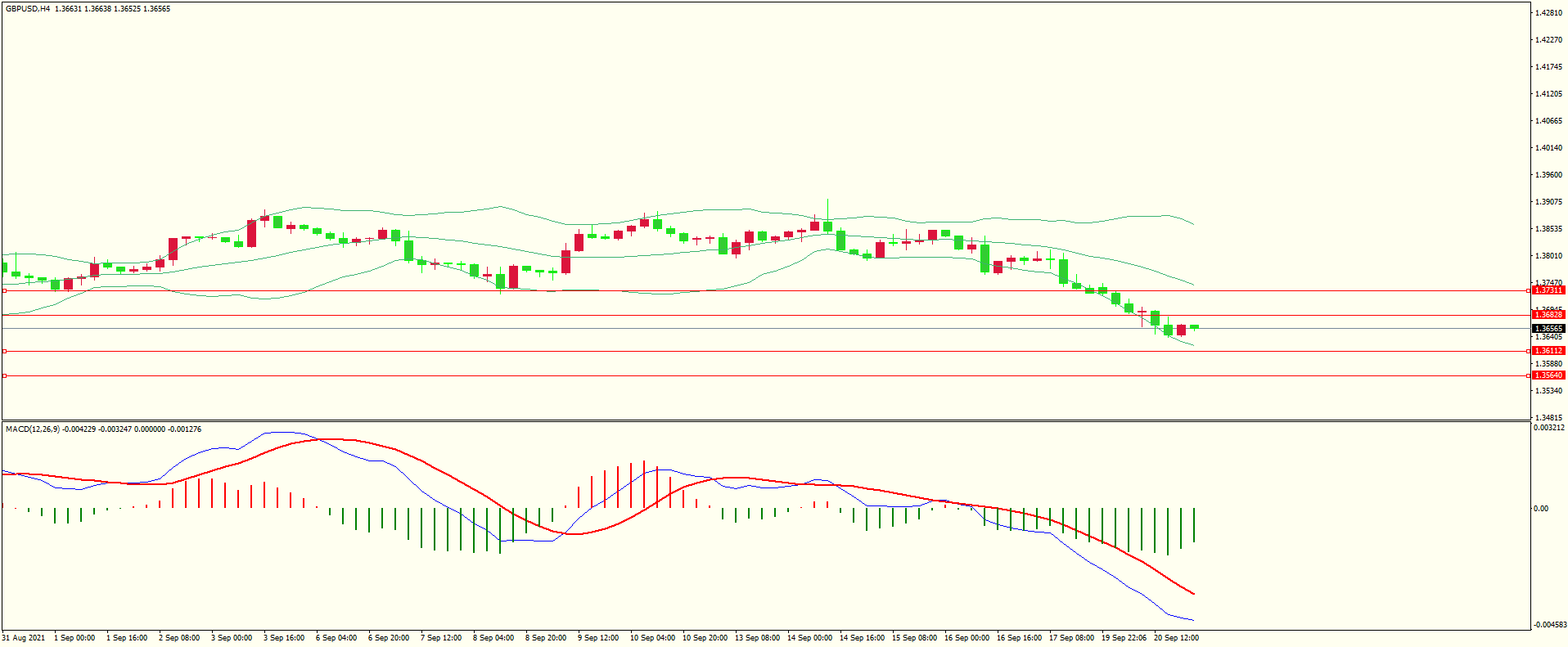The height and width of the screenshot is (647, 1568).
Task: Select the 1.35640 horizontal line price tag
Action: 1548,375
